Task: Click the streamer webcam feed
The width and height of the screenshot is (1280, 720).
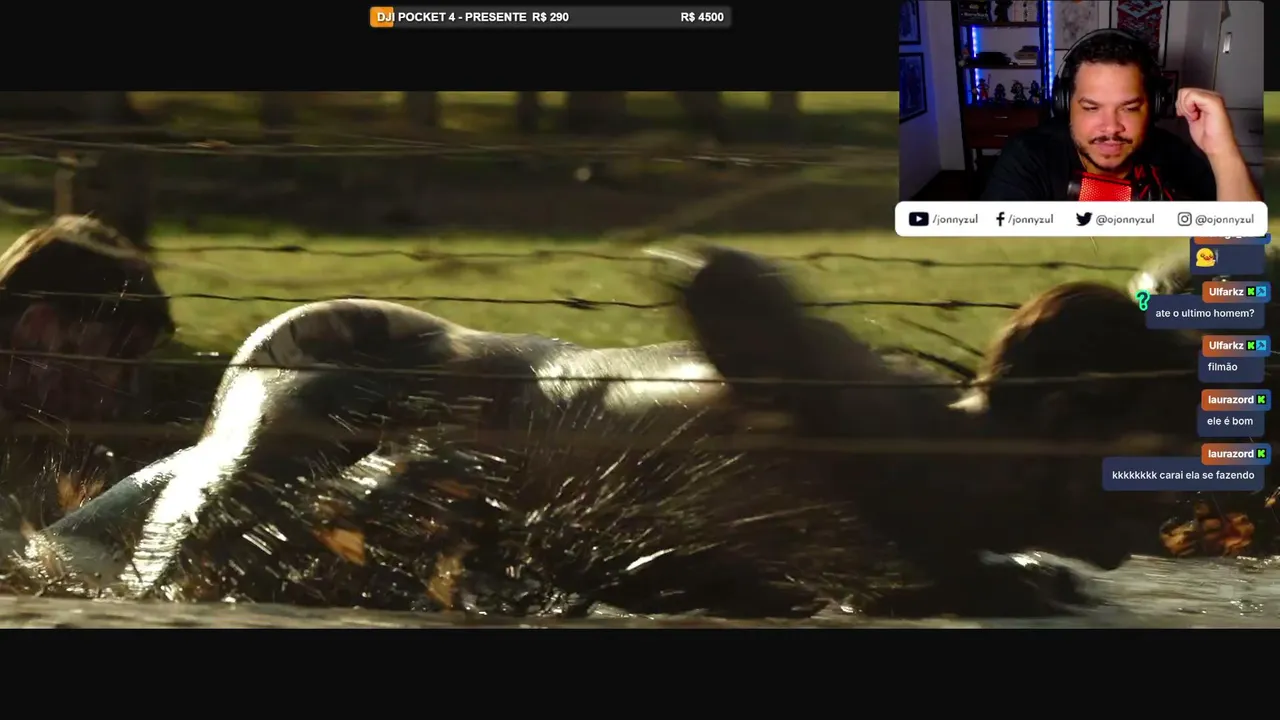Action: click(1081, 101)
